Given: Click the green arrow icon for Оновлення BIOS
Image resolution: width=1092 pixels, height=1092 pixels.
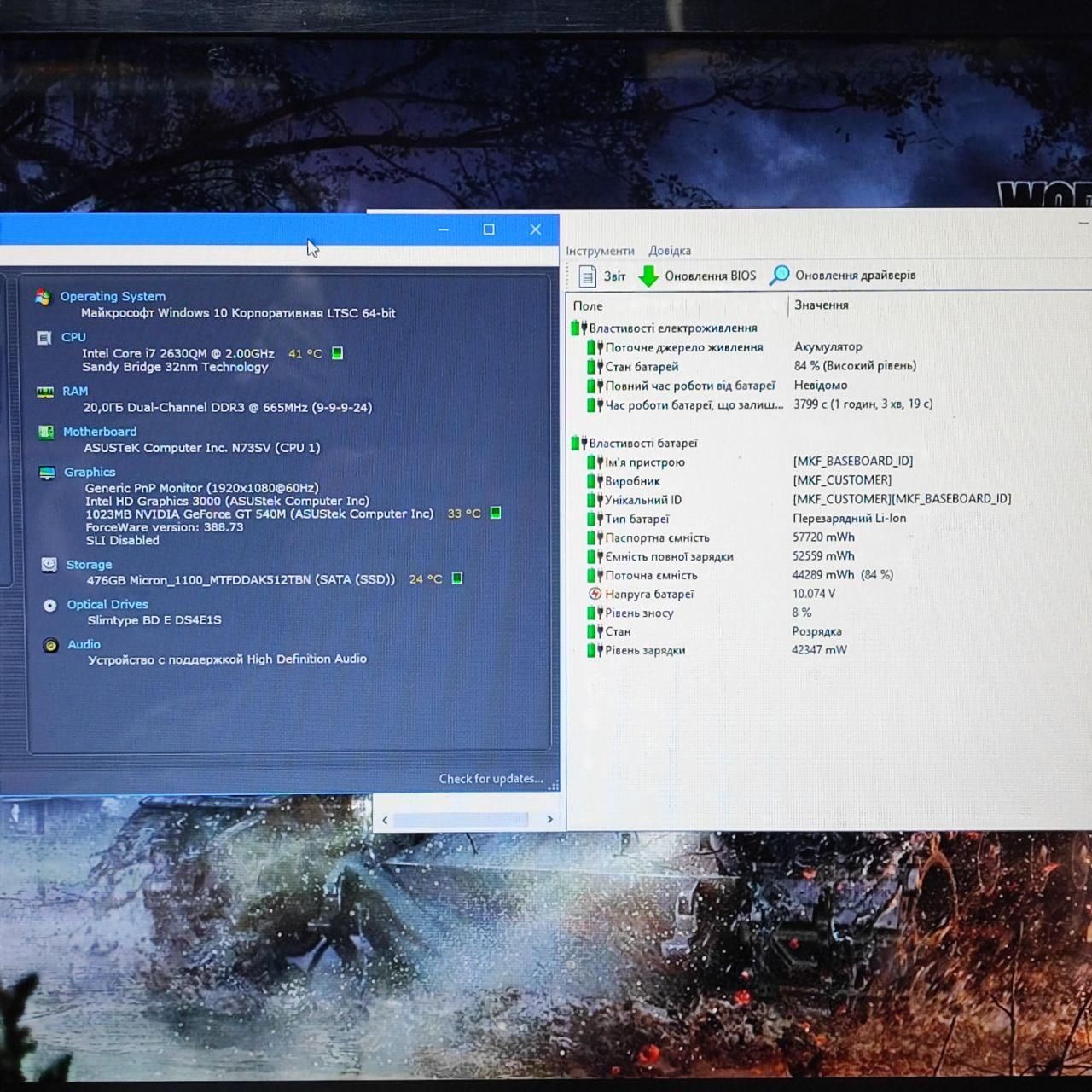Looking at the screenshot, I should click(648, 276).
